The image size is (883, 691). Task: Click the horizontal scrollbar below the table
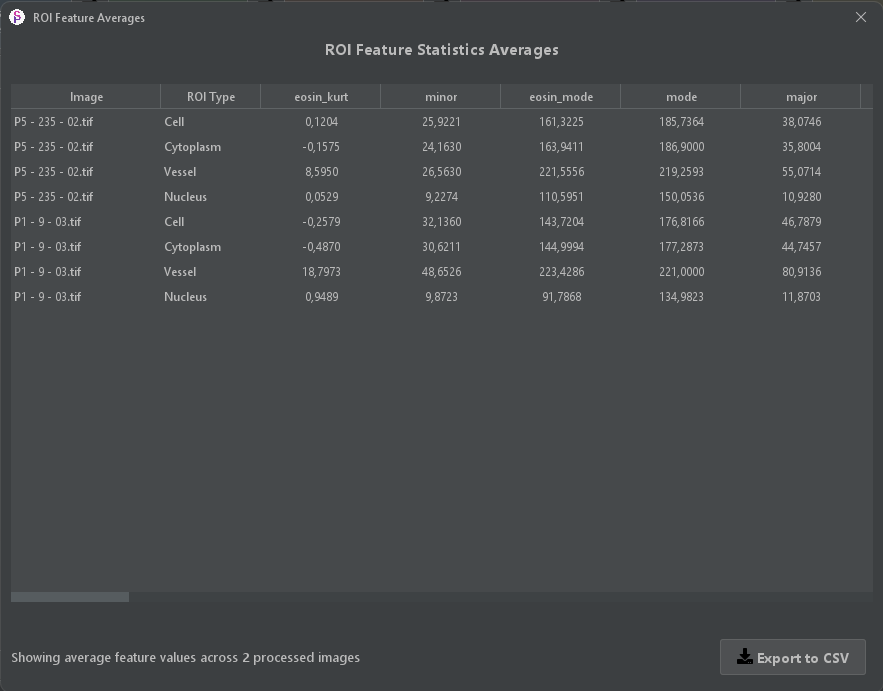click(67, 595)
